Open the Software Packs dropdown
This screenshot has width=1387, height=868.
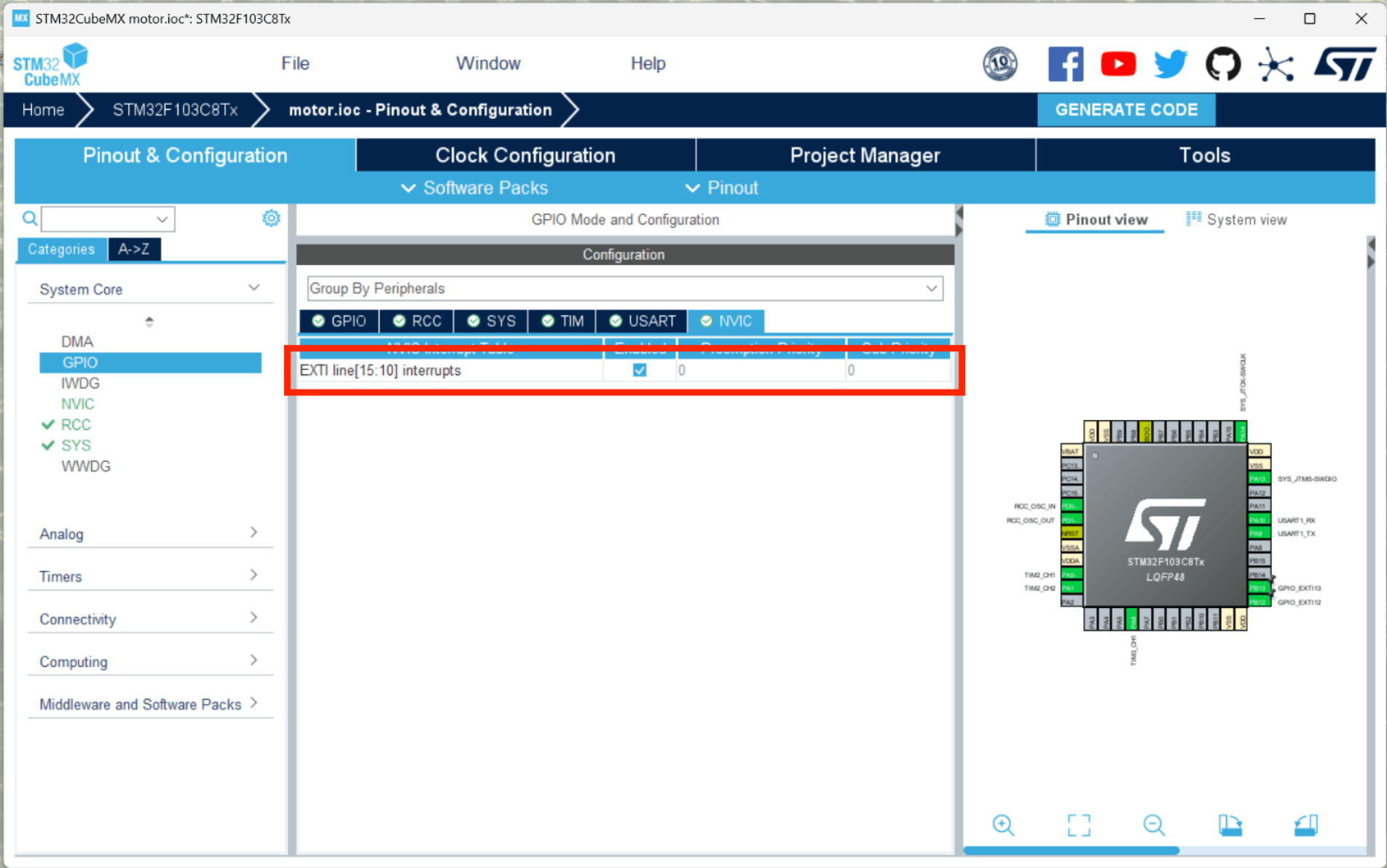pos(475,188)
